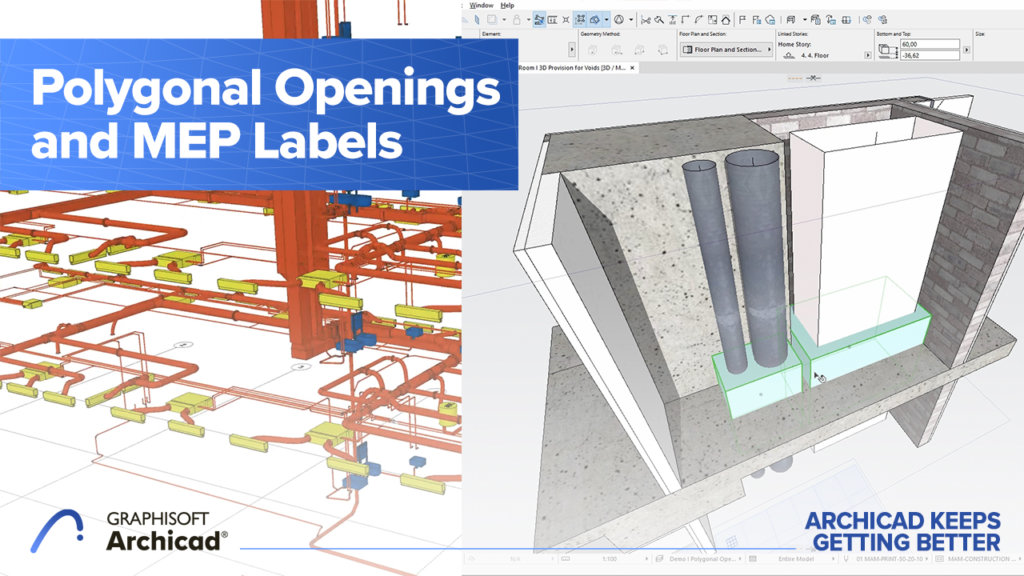Screen dimensions: 1024x576
Task: Toggle the highlighted guide lines icon
Action: point(539,19)
